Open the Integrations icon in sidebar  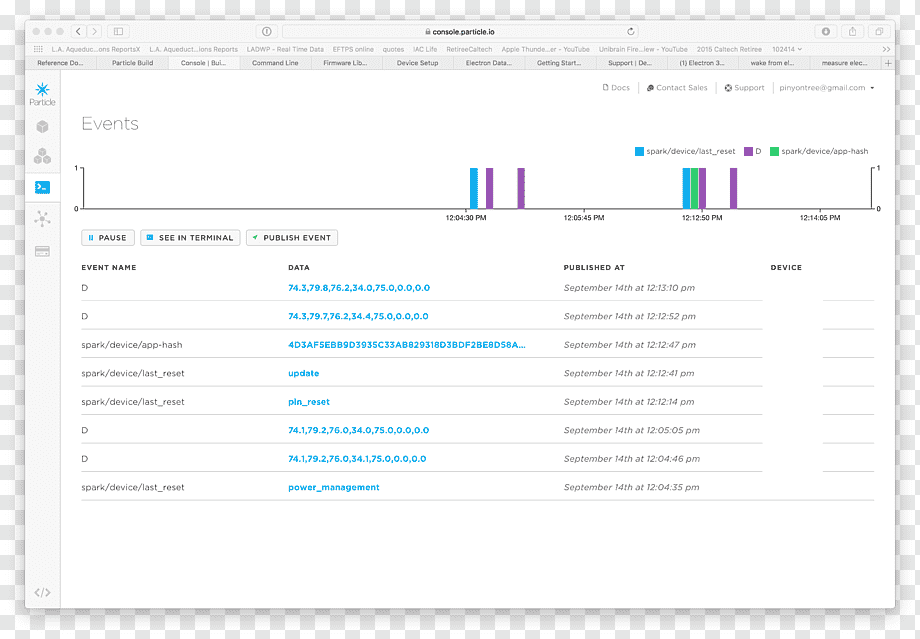tap(42, 219)
